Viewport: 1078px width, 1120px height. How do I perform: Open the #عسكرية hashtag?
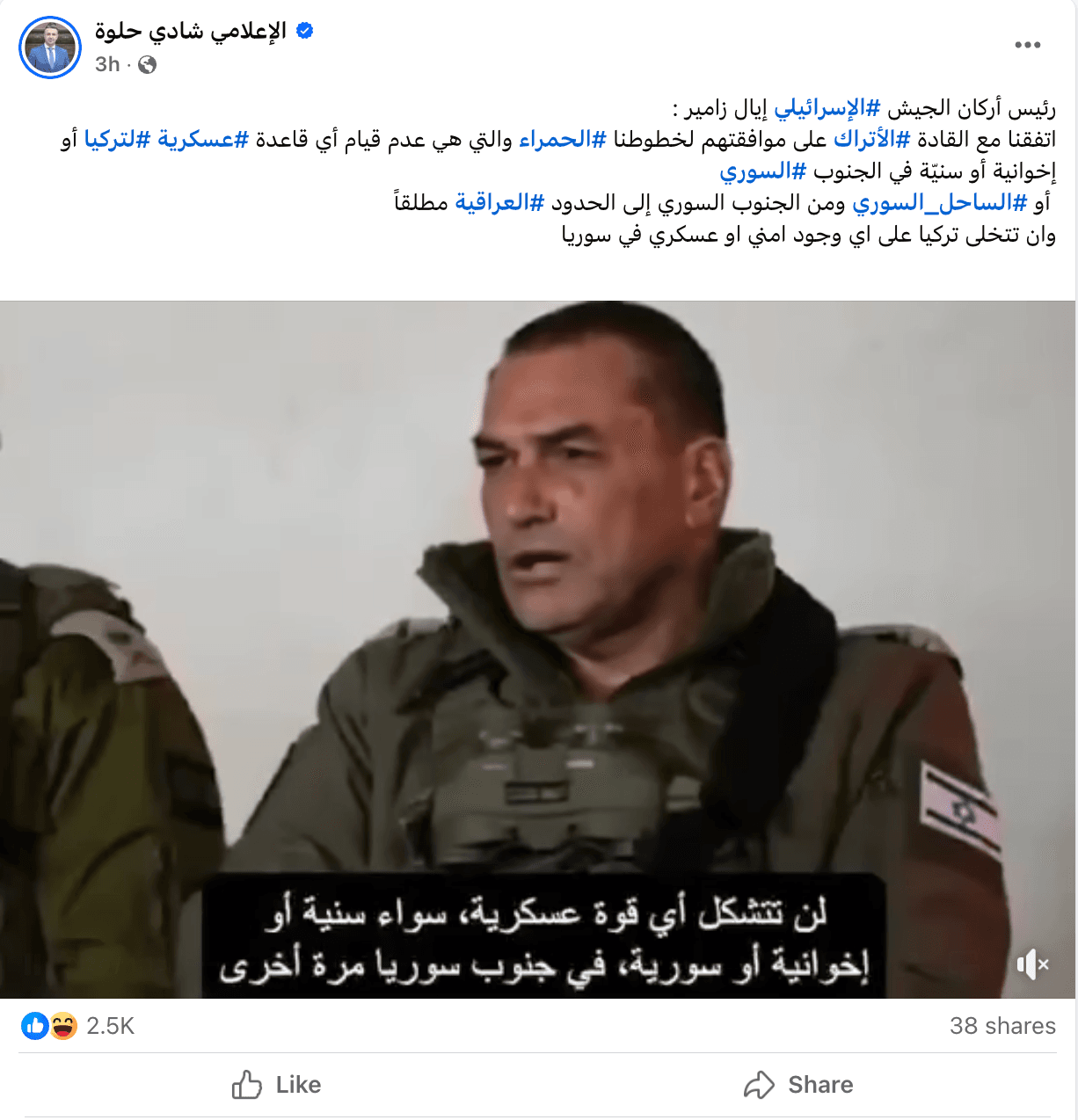(x=203, y=140)
